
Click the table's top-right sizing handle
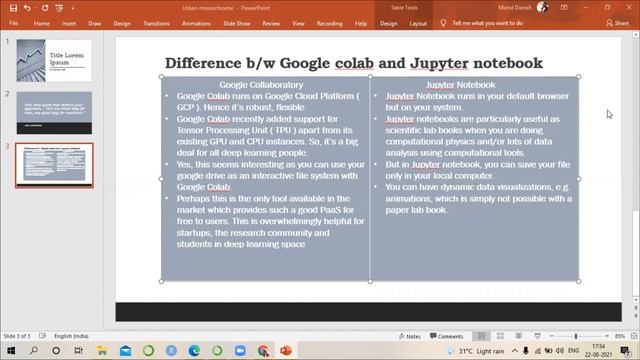[579, 76]
